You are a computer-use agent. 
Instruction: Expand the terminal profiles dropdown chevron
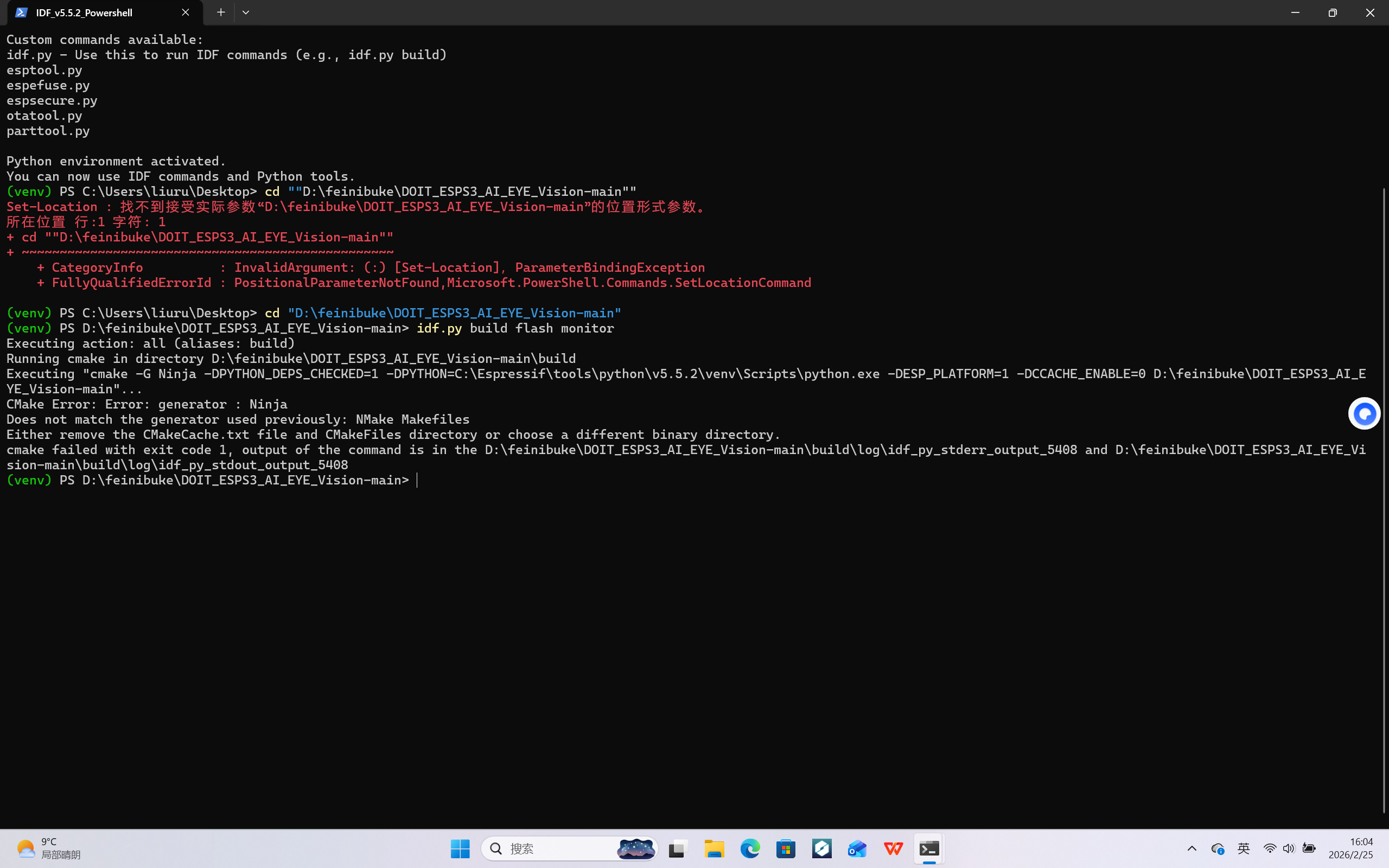[246, 12]
